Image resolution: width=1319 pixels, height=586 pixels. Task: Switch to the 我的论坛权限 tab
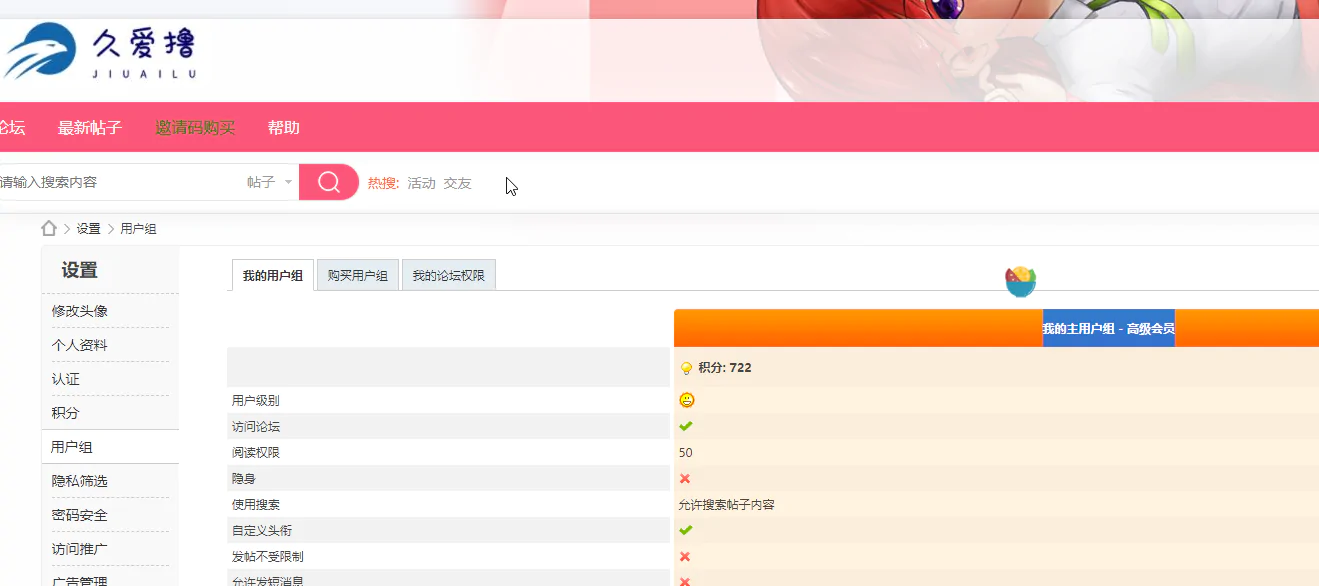point(449,275)
